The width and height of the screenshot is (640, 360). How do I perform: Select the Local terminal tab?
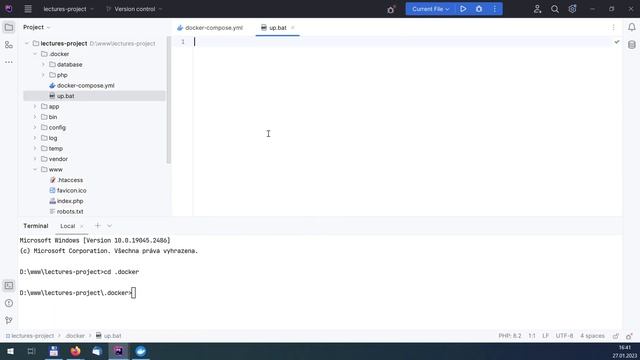pos(67,226)
